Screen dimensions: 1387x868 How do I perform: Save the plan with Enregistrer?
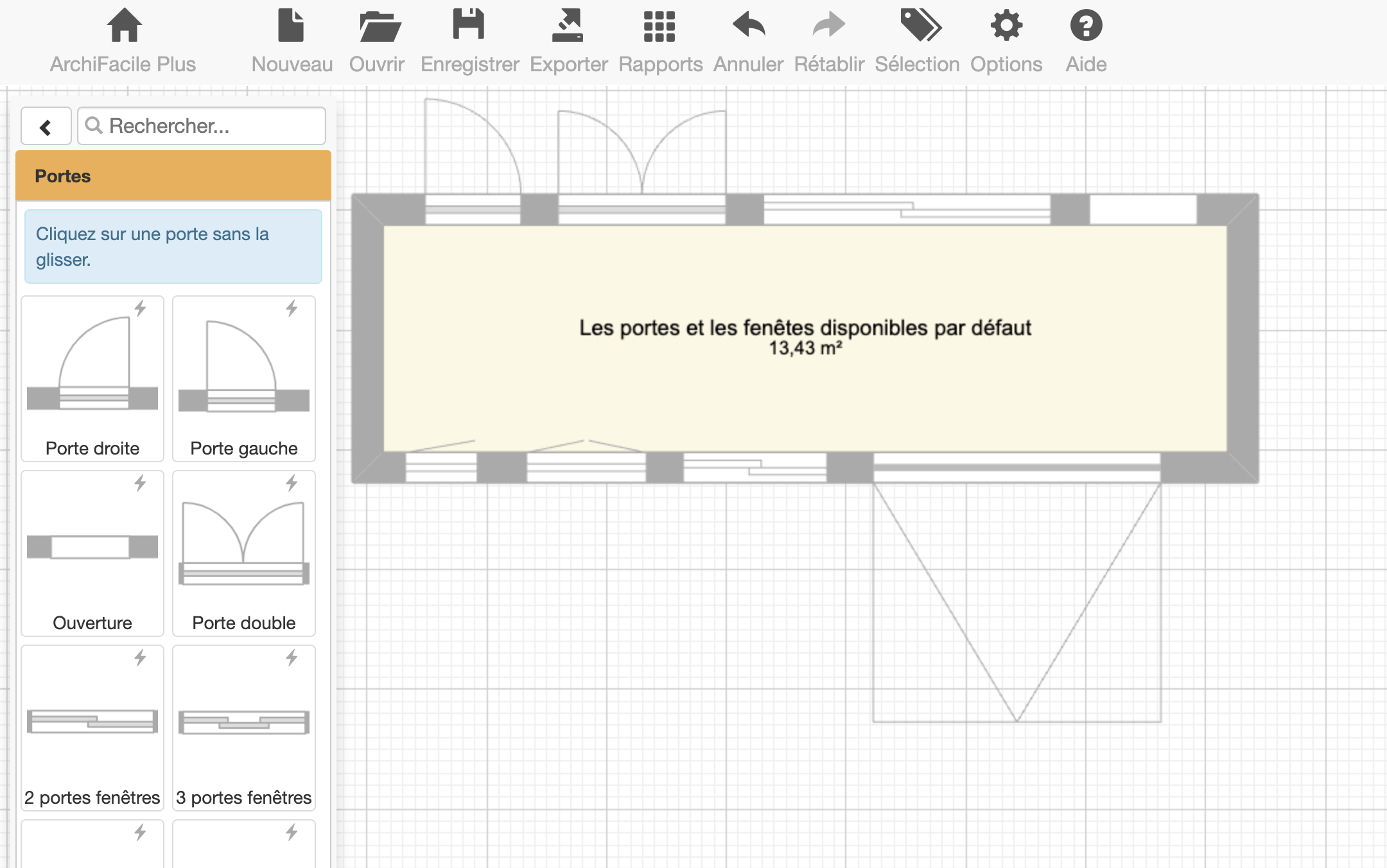[x=469, y=26]
